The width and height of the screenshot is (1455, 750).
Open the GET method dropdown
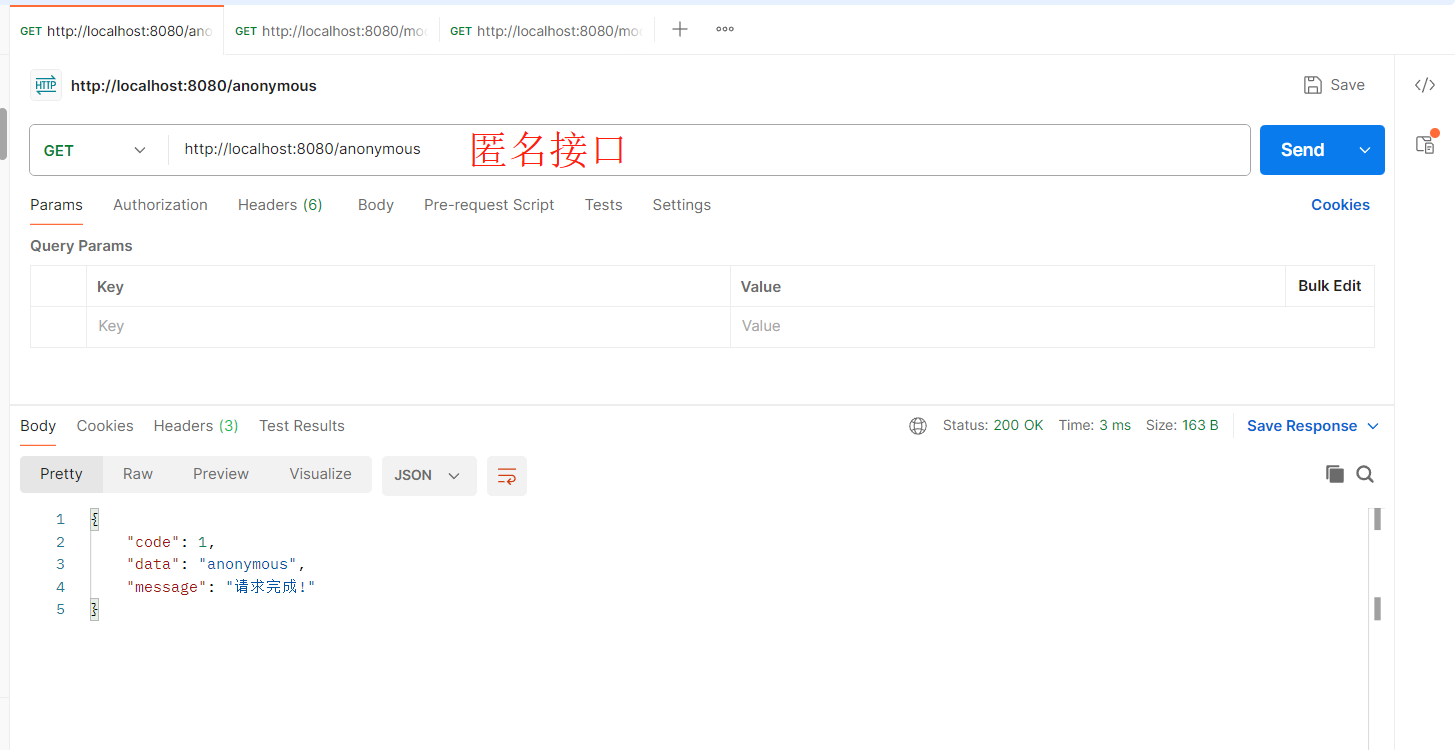coord(98,150)
